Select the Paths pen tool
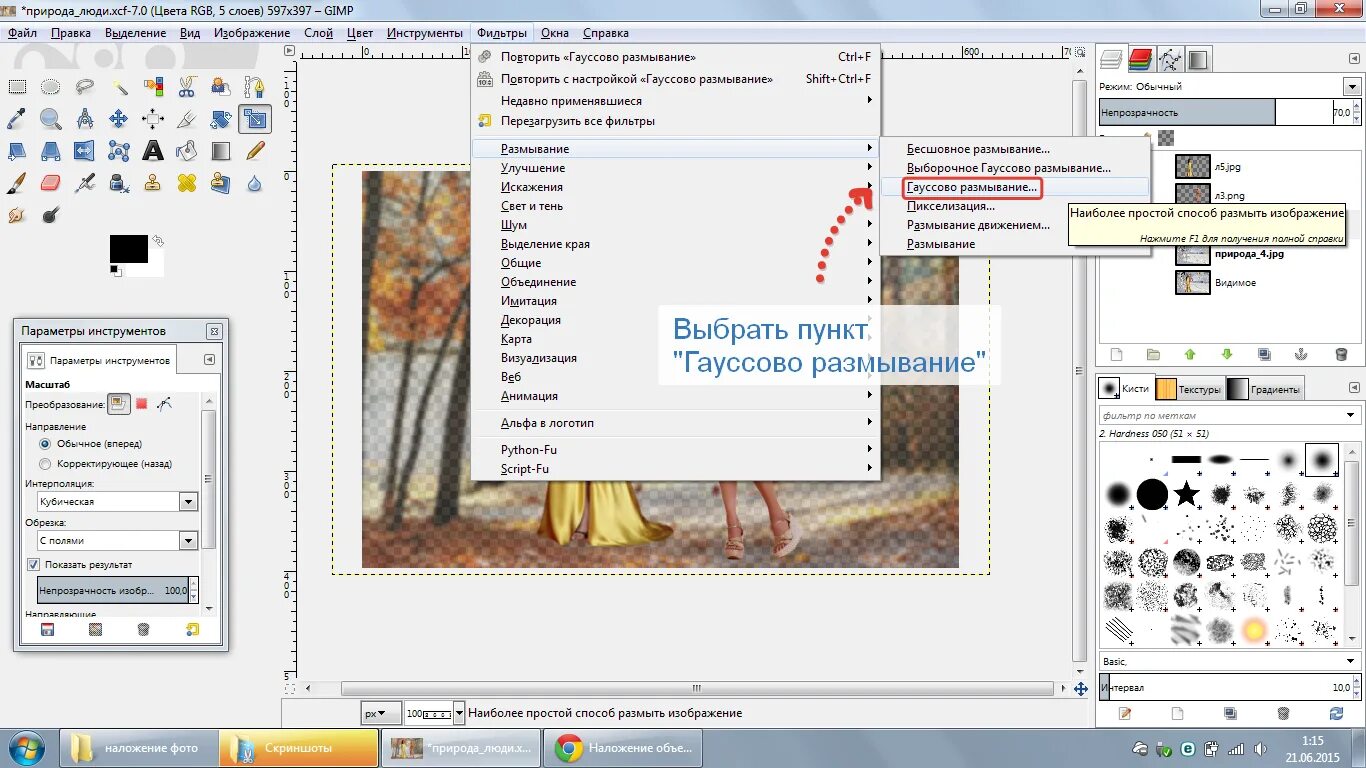Image resolution: width=1366 pixels, height=768 pixels. (x=254, y=87)
